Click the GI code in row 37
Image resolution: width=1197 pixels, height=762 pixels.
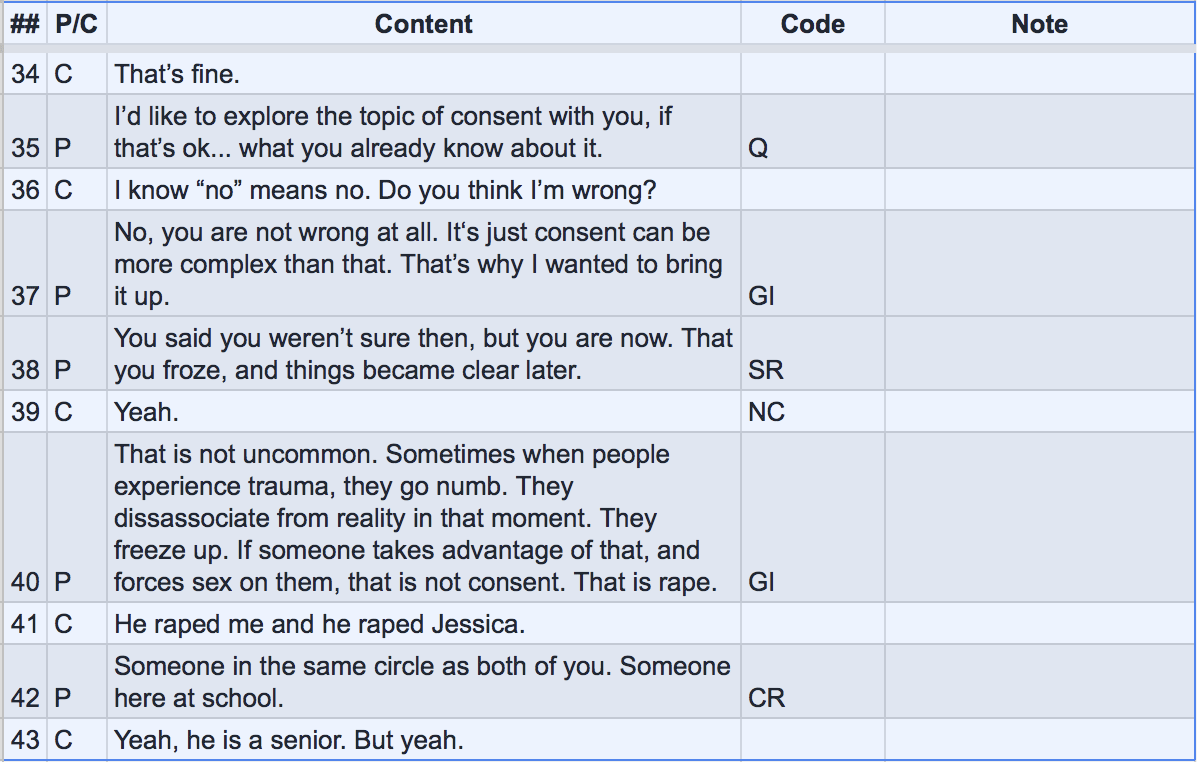761,295
